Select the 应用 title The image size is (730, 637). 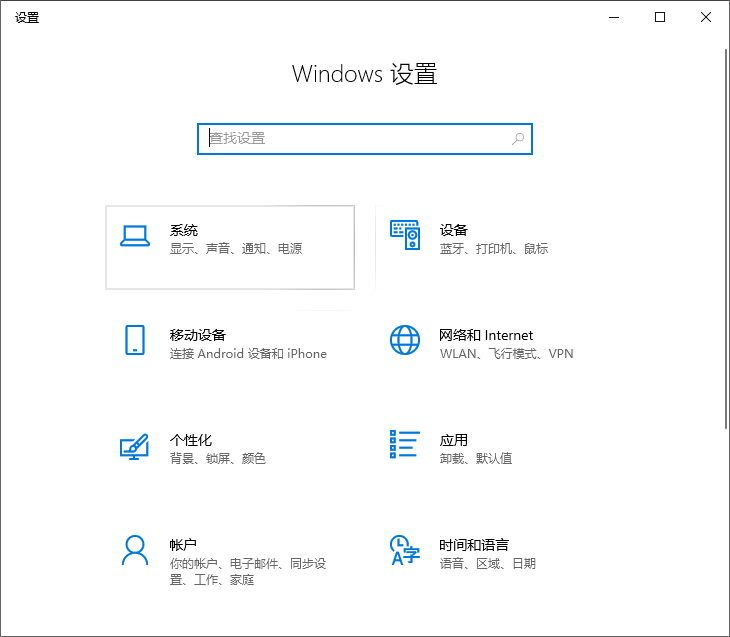coord(453,440)
